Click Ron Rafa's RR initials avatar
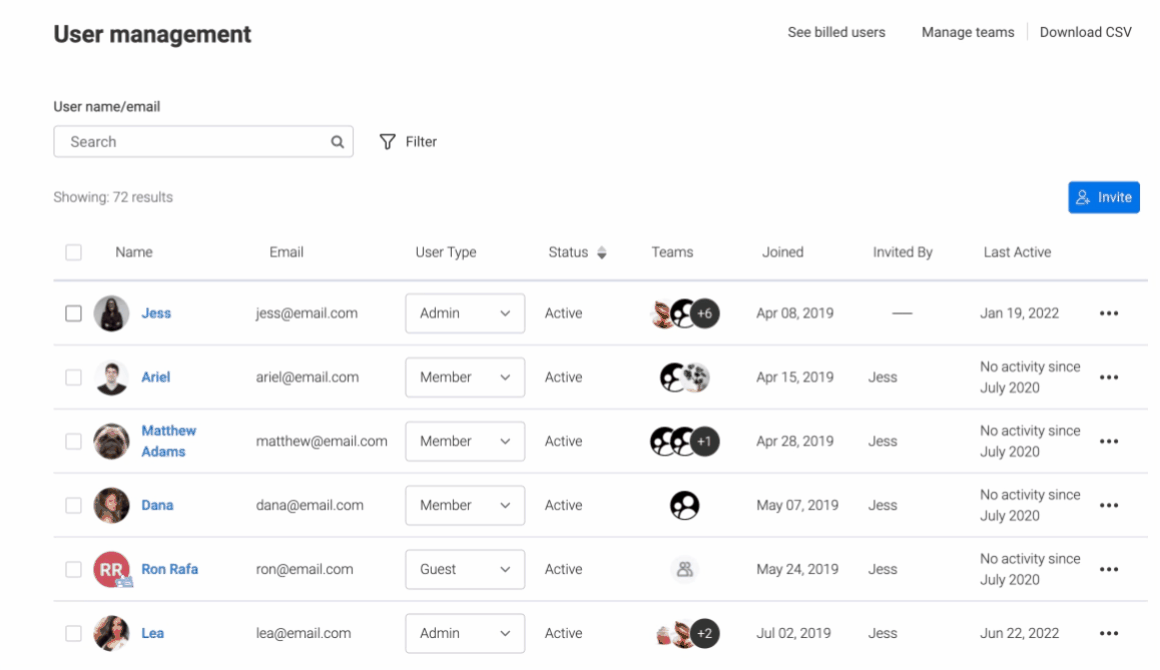Viewport: 1160px width, 670px height. (x=112, y=569)
